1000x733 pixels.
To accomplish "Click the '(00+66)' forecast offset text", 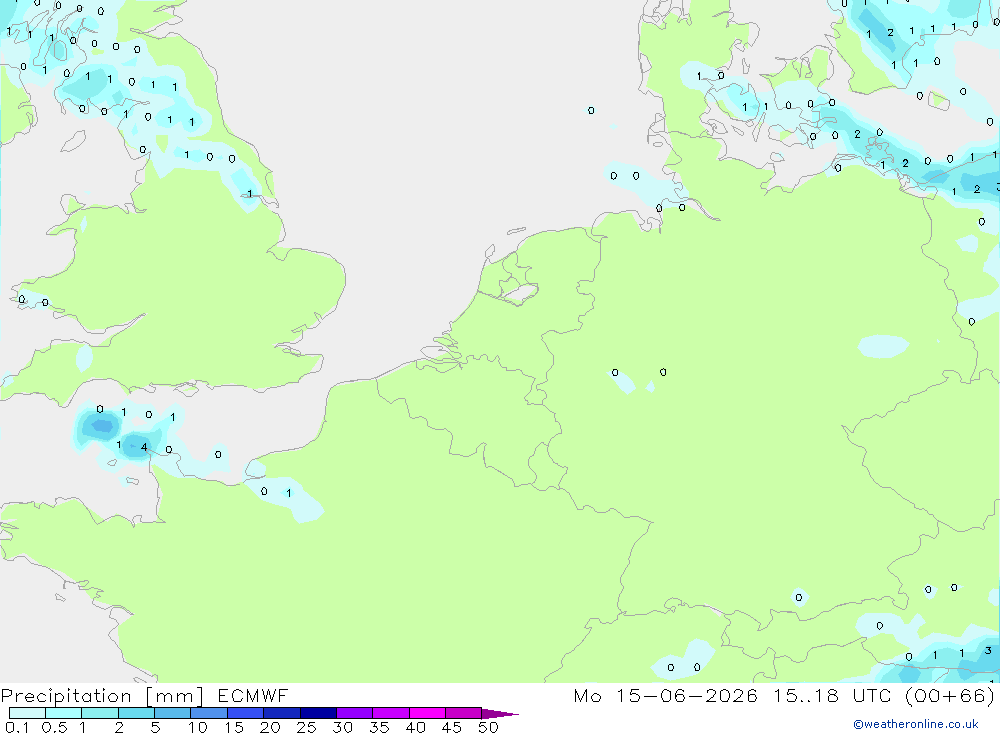I will [x=950, y=695].
